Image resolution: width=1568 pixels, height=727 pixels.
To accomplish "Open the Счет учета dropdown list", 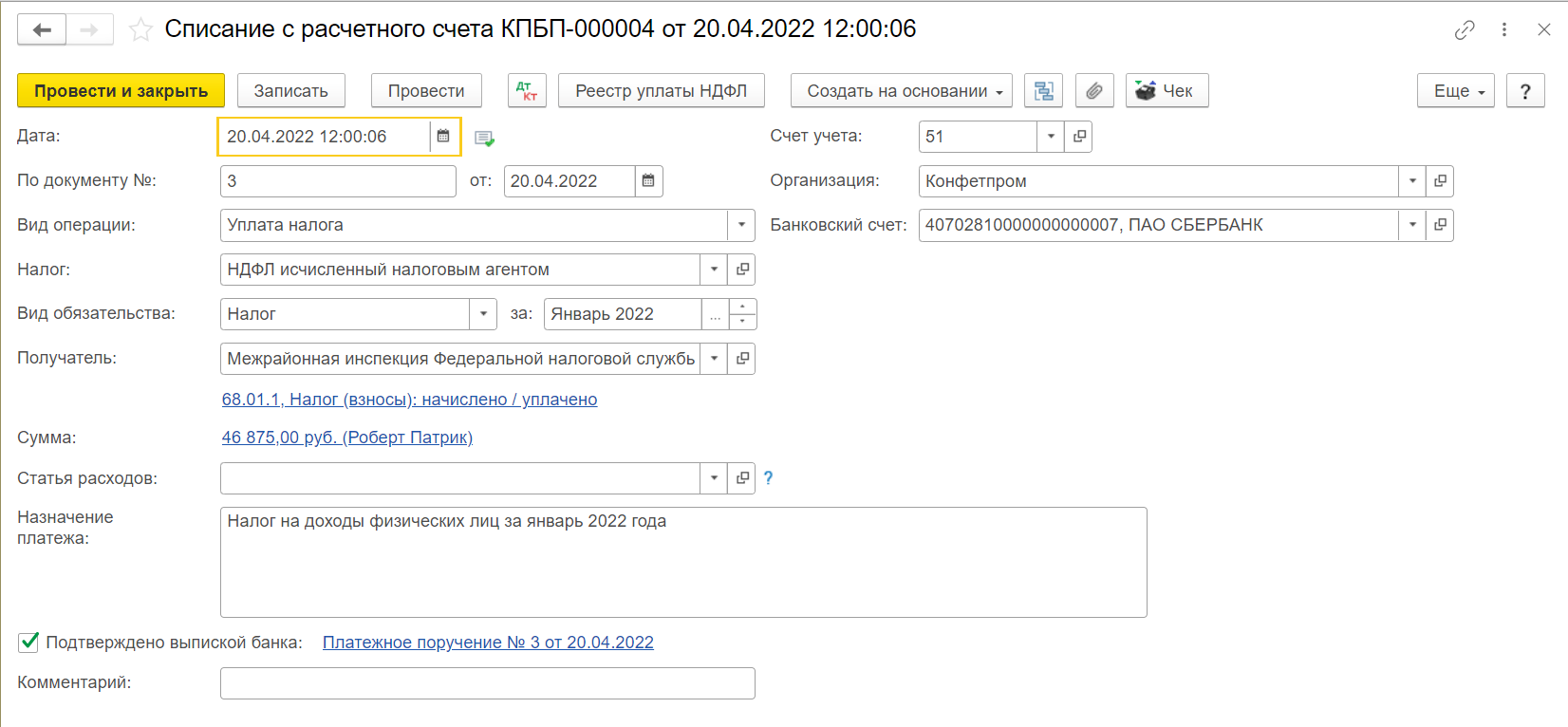I will coord(1050,137).
